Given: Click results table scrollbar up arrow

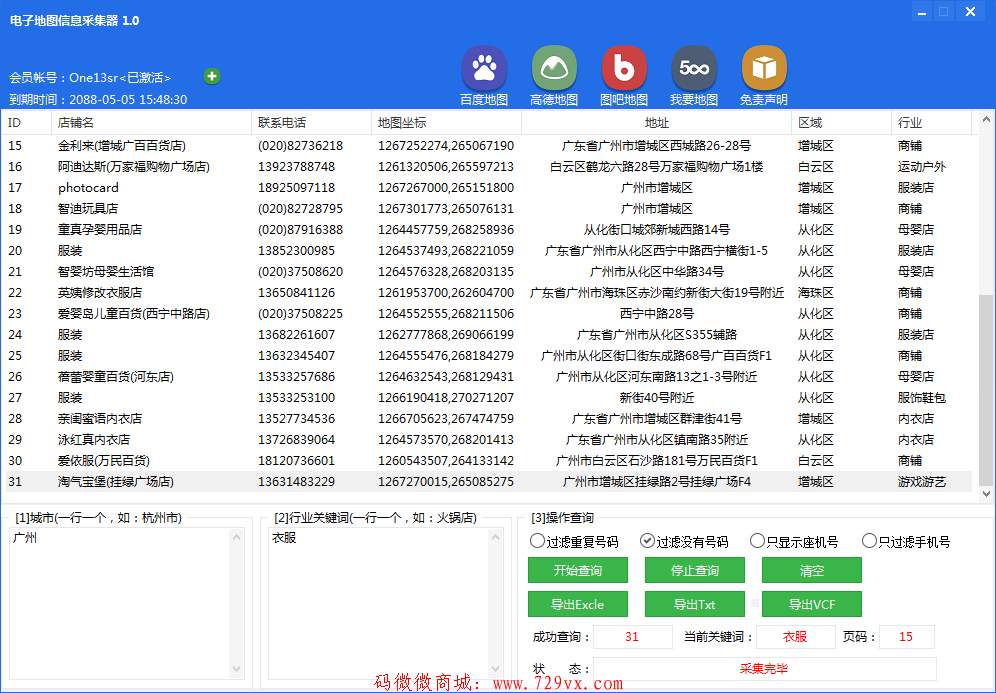Looking at the screenshot, I should coord(986,119).
